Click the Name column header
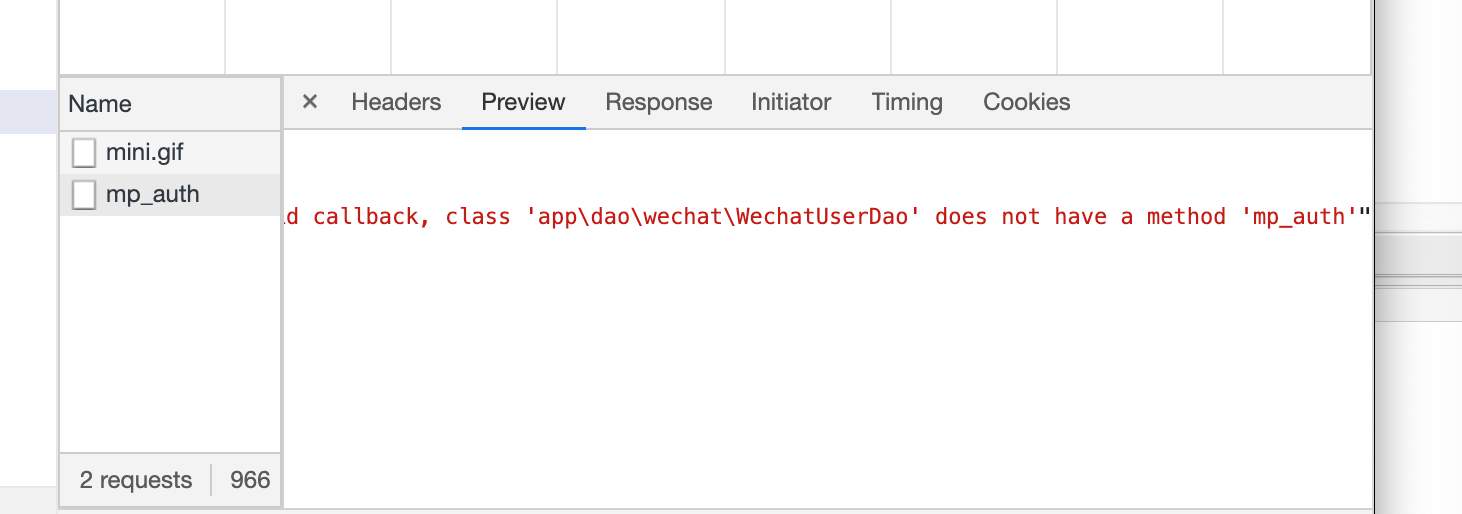The image size is (1462, 514). 170,104
